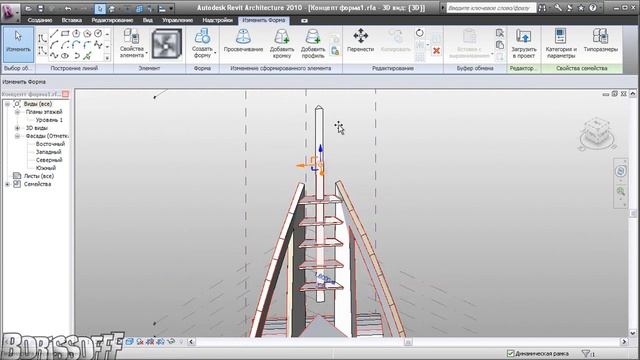Open the Надстройки ribbon tab
The image size is (640, 360).
218,20
